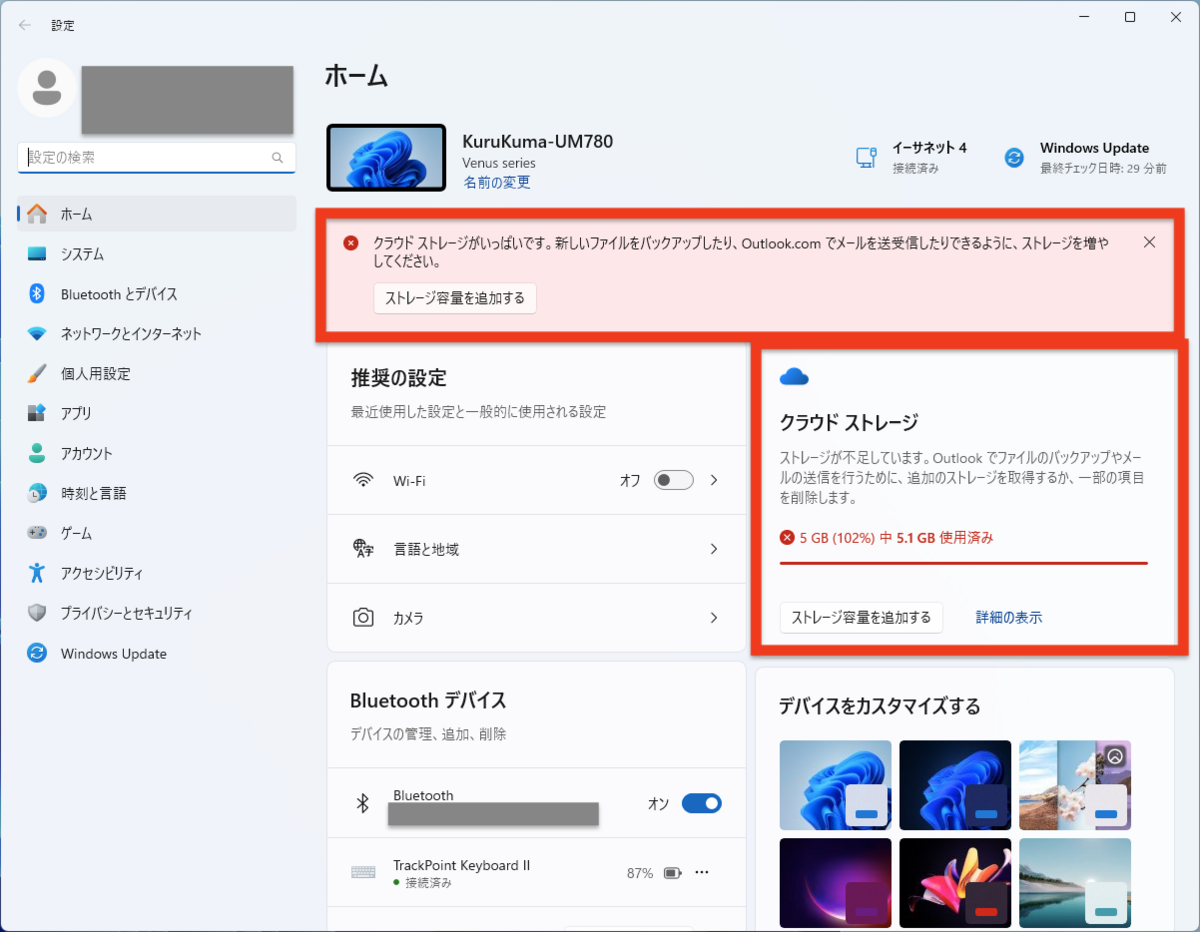Expand the 言語と地域 row chevron
Image resolution: width=1200 pixels, height=932 pixels.
(x=714, y=549)
